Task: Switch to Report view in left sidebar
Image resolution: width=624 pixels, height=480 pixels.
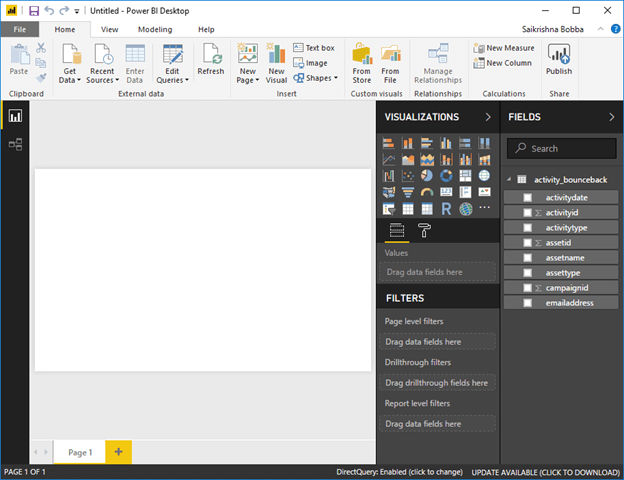Action: click(x=16, y=116)
